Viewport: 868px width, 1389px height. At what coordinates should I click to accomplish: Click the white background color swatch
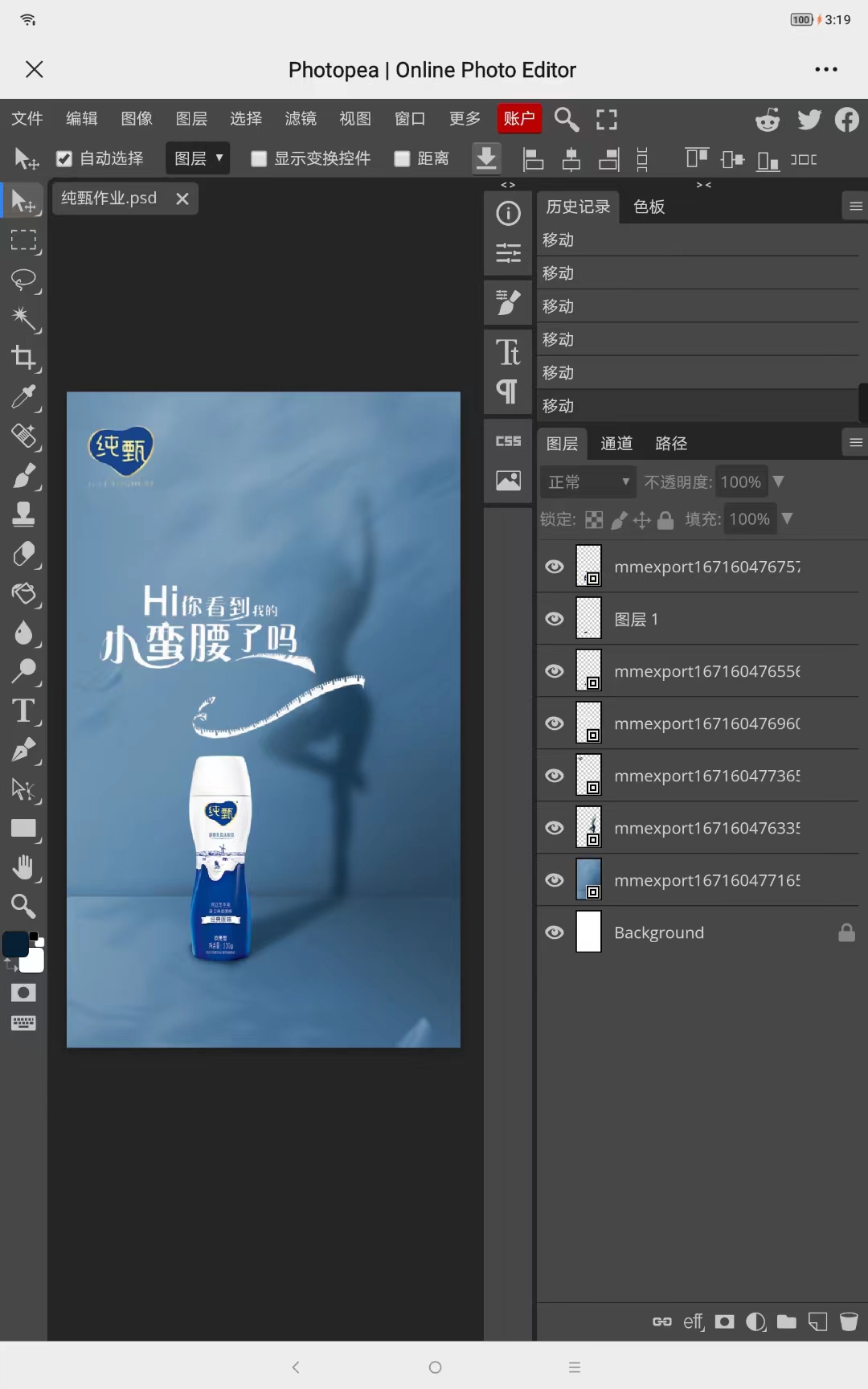(x=33, y=961)
